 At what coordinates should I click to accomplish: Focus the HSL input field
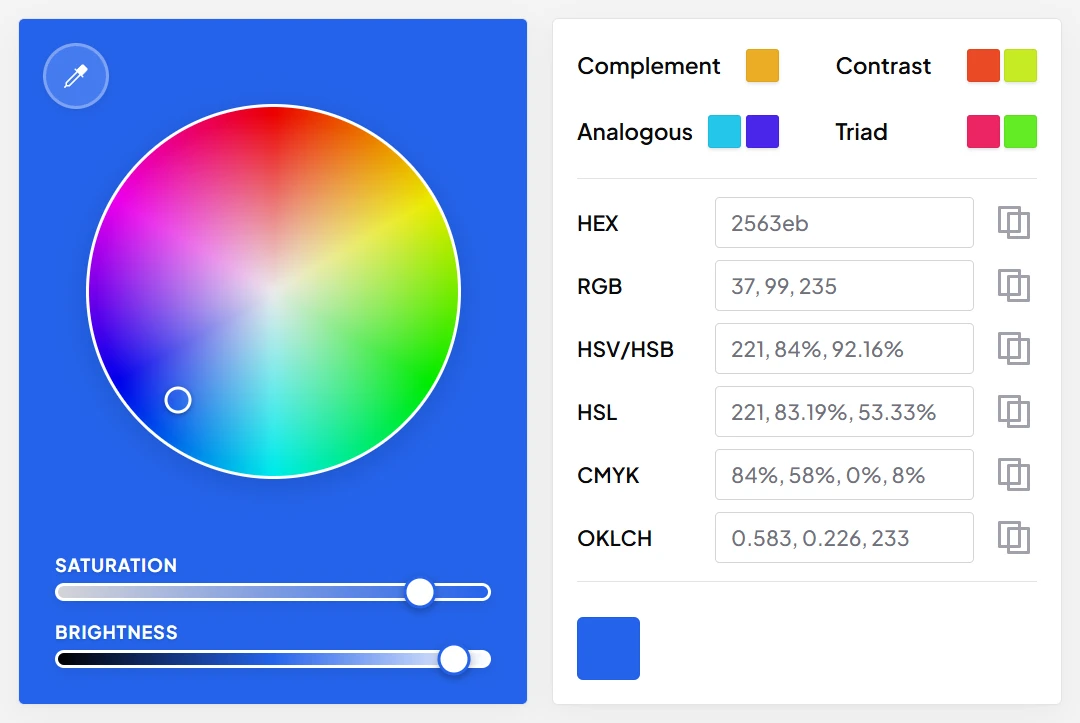pyautogui.click(x=844, y=412)
